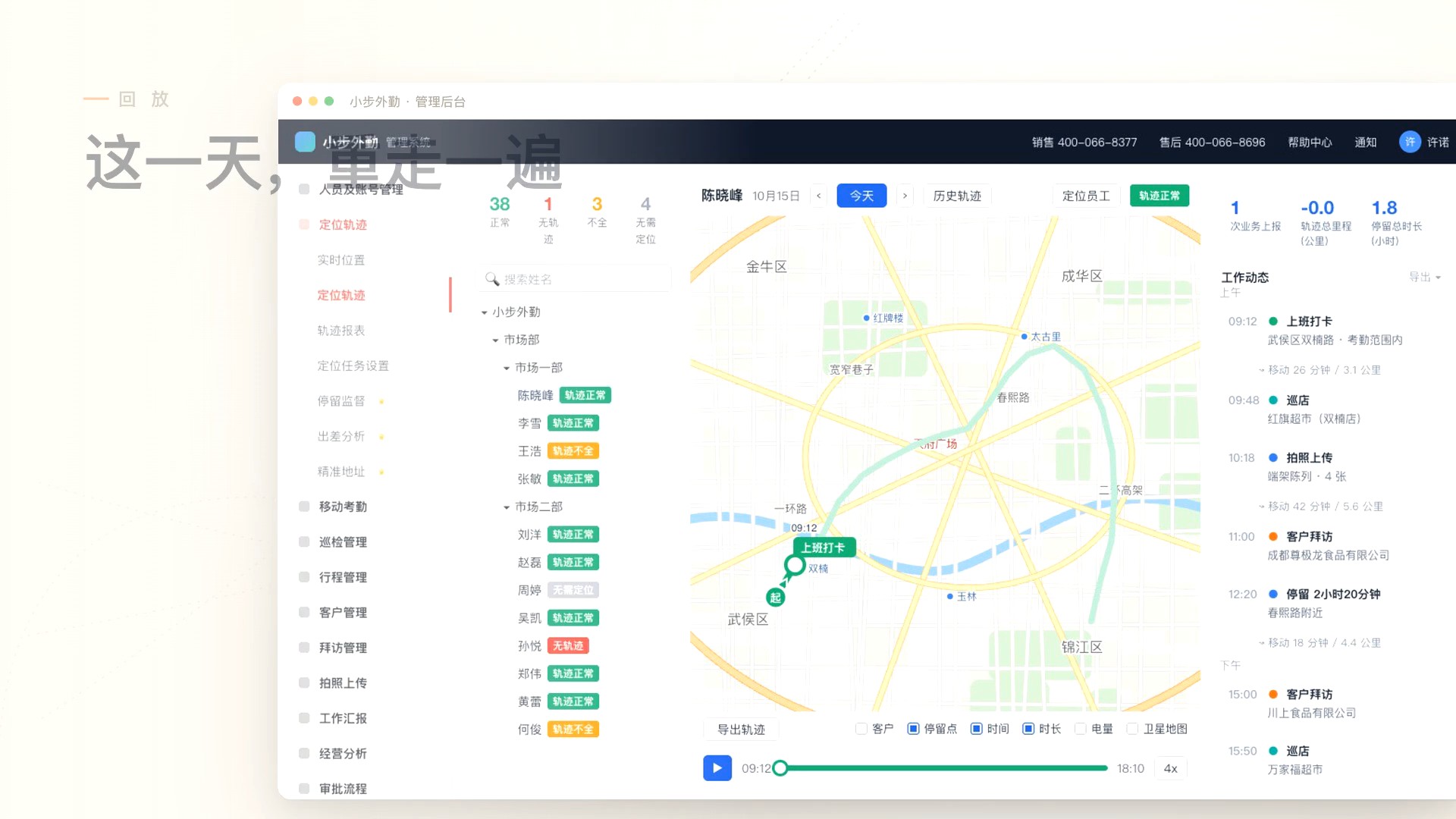
Task: Enable the 客户 checkbox
Action: coord(861,729)
